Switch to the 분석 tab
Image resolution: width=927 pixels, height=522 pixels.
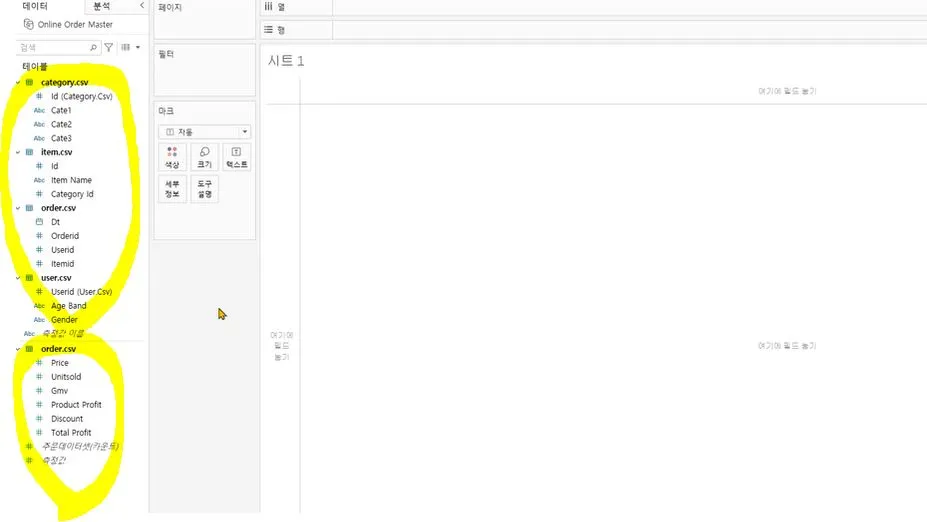pyautogui.click(x=102, y=6)
